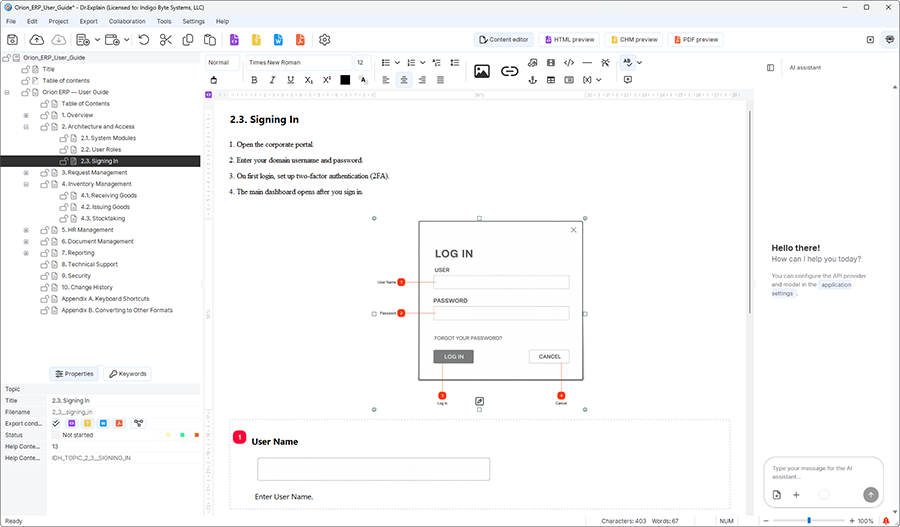Viewport: 900px width, 527px height.
Task: Switch to the Keywords tab
Action: pos(127,374)
